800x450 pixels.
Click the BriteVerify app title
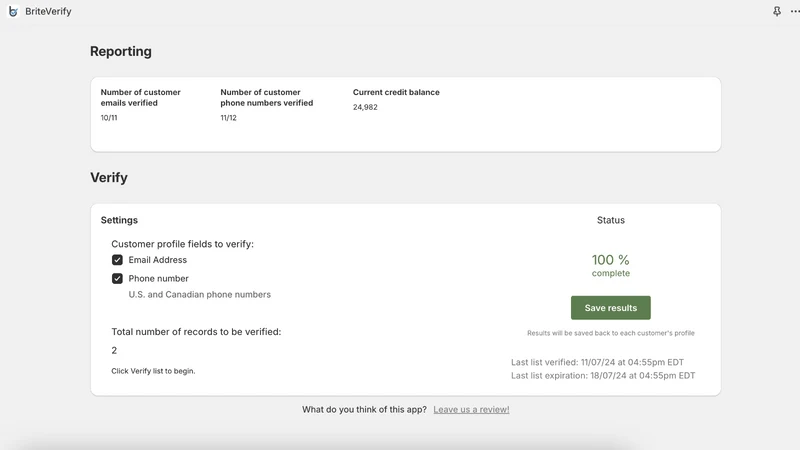(x=48, y=11)
